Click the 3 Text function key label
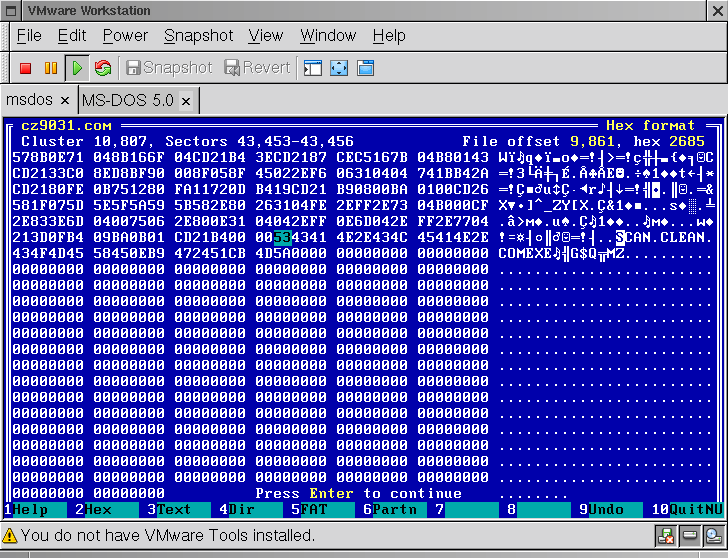This screenshot has height=558, width=728. [x=178, y=510]
